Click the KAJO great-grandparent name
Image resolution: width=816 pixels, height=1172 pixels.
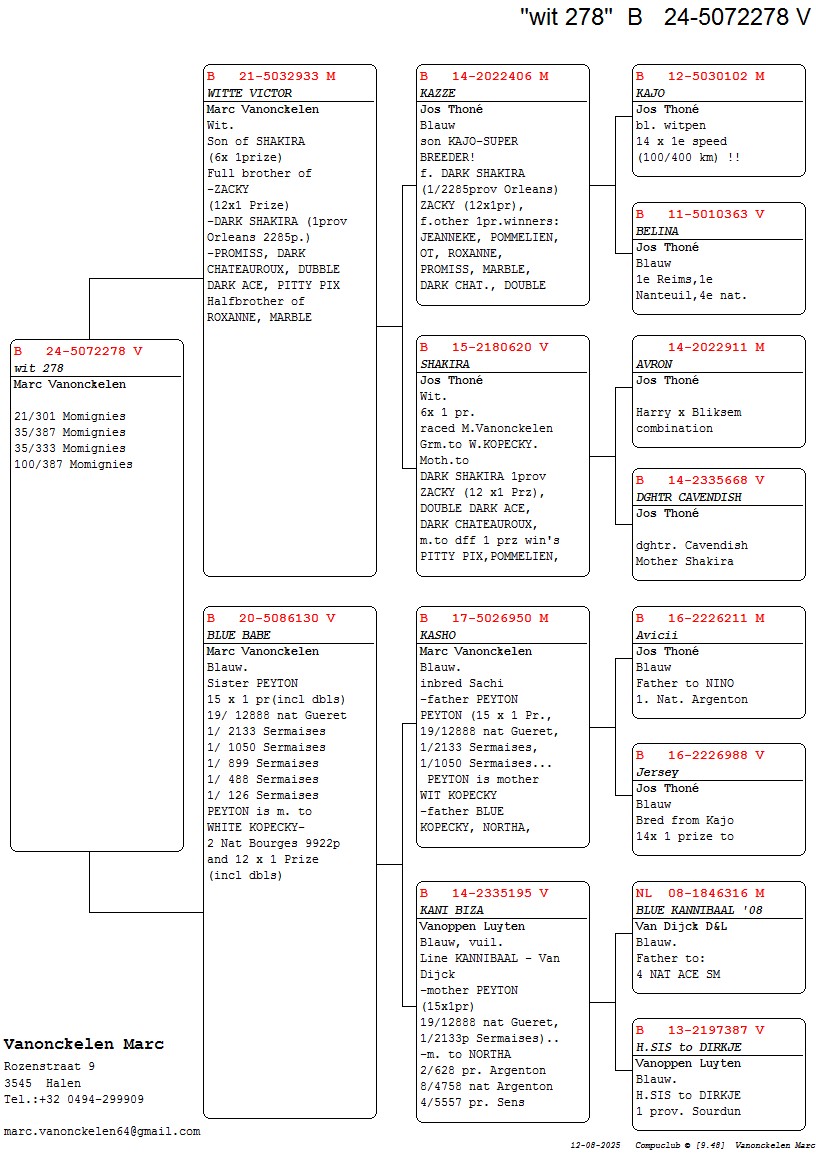(x=650, y=93)
